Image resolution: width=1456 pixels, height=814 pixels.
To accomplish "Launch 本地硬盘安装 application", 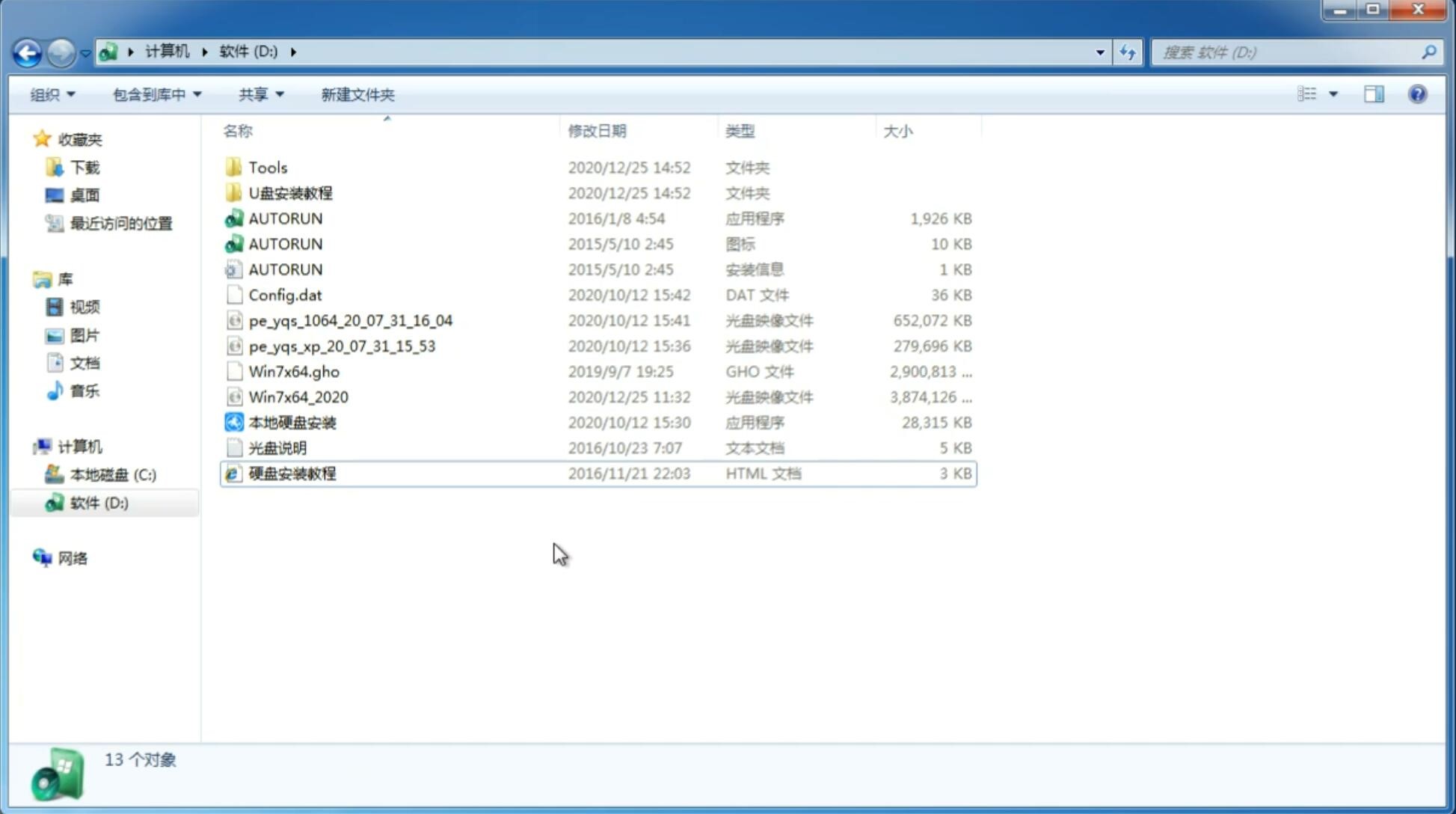I will (x=292, y=422).
